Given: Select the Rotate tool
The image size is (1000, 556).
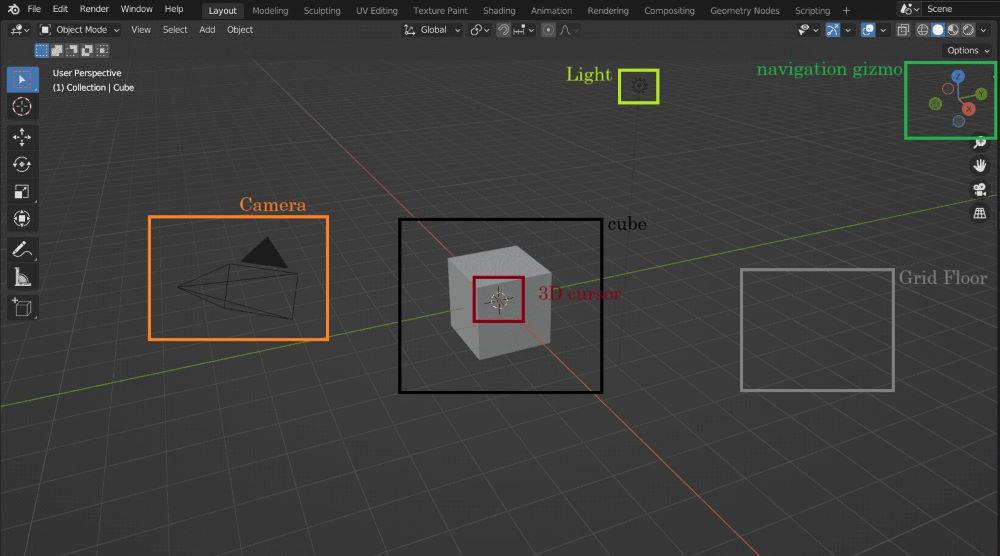Looking at the screenshot, I should pos(22,165).
